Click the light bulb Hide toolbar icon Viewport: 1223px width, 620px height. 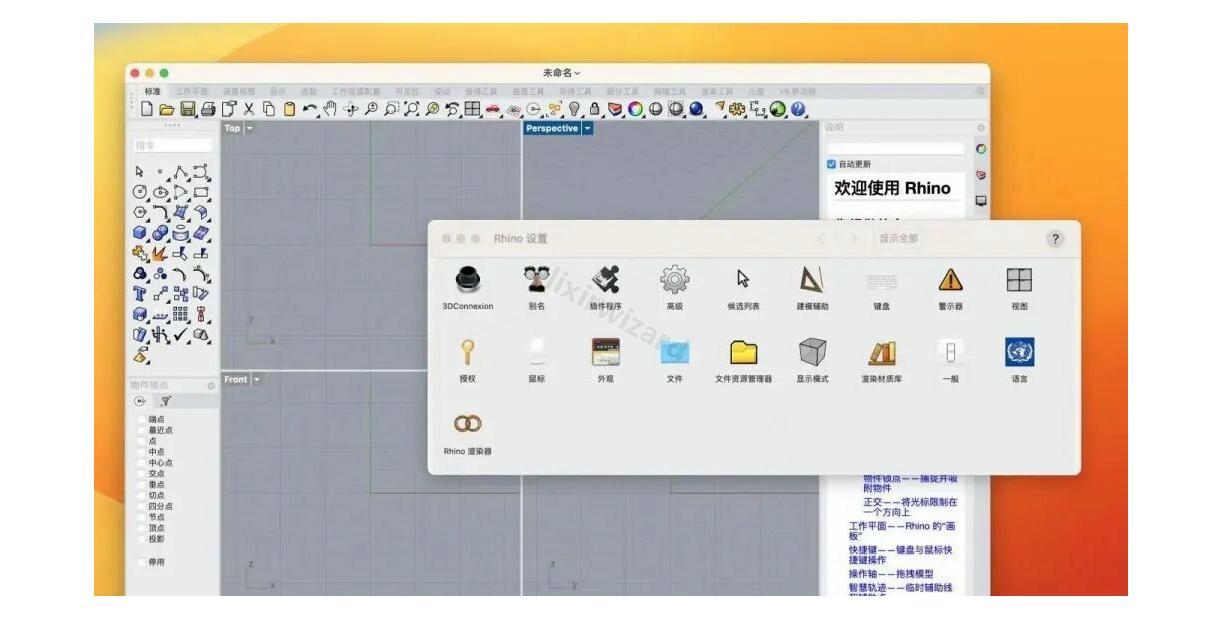pyautogui.click(x=574, y=108)
